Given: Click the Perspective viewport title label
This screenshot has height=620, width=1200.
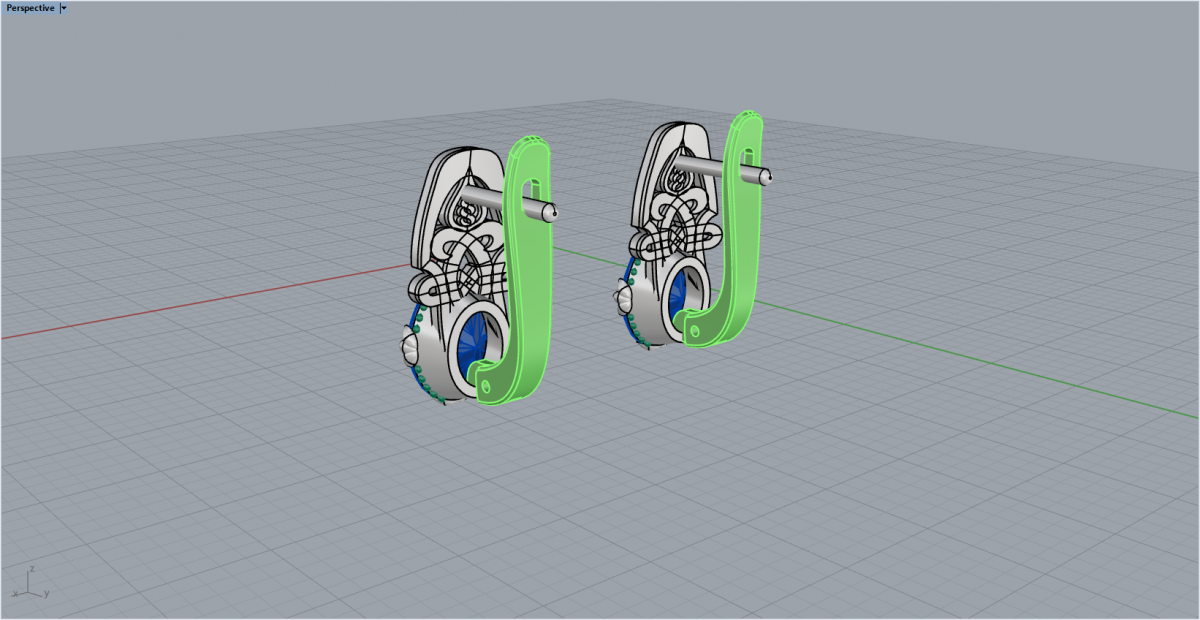Looking at the screenshot, I should tap(30, 7).
